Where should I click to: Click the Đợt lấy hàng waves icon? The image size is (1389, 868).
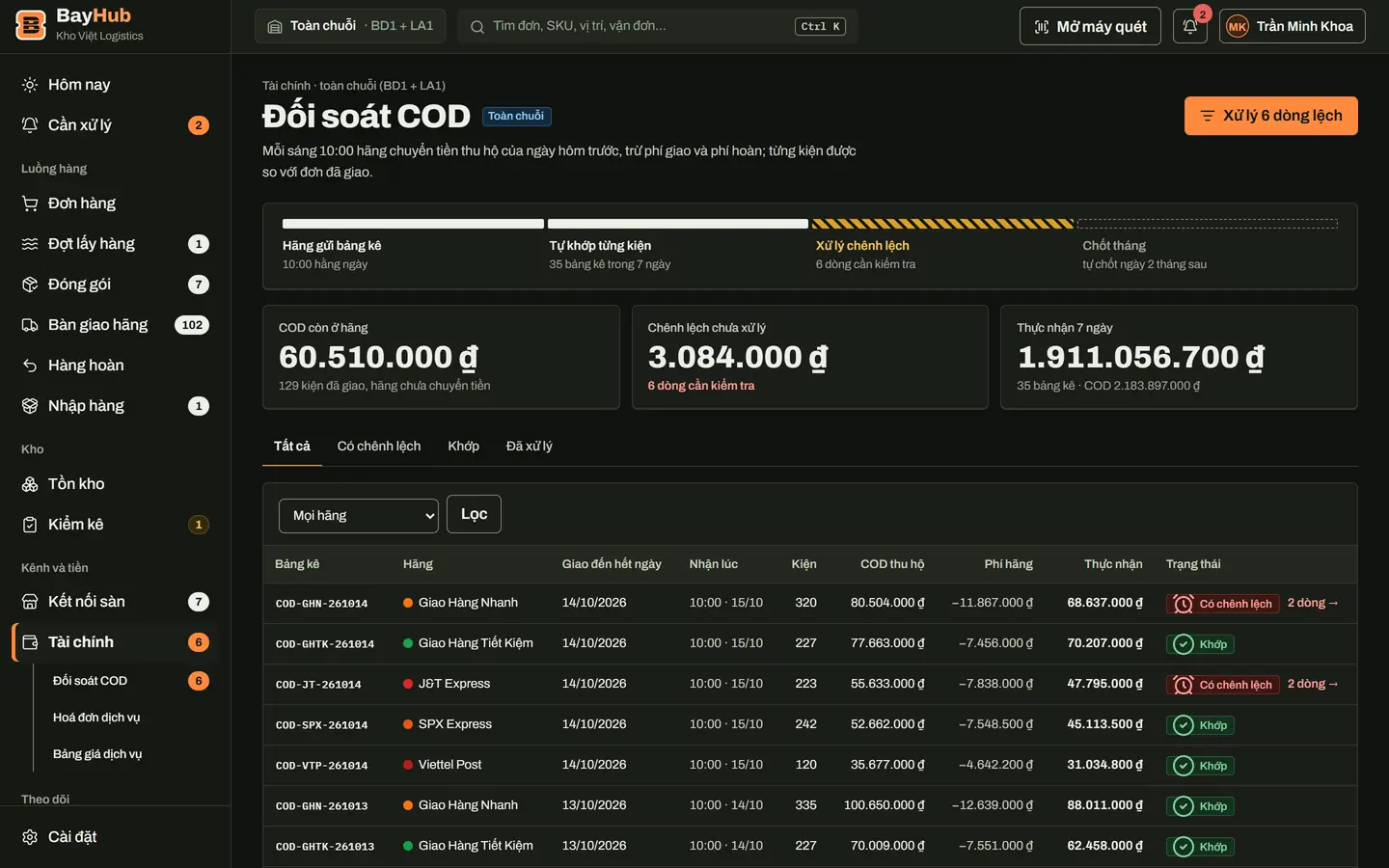[x=30, y=244]
